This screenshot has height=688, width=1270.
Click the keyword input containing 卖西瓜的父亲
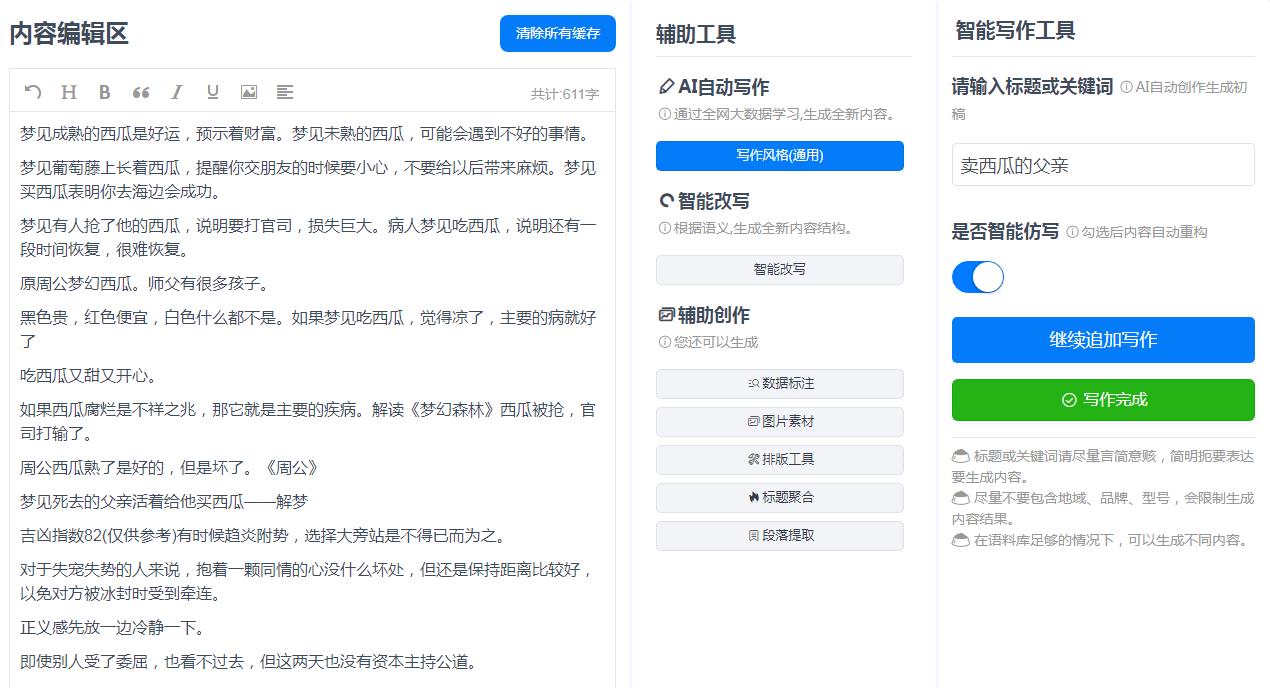point(1103,165)
